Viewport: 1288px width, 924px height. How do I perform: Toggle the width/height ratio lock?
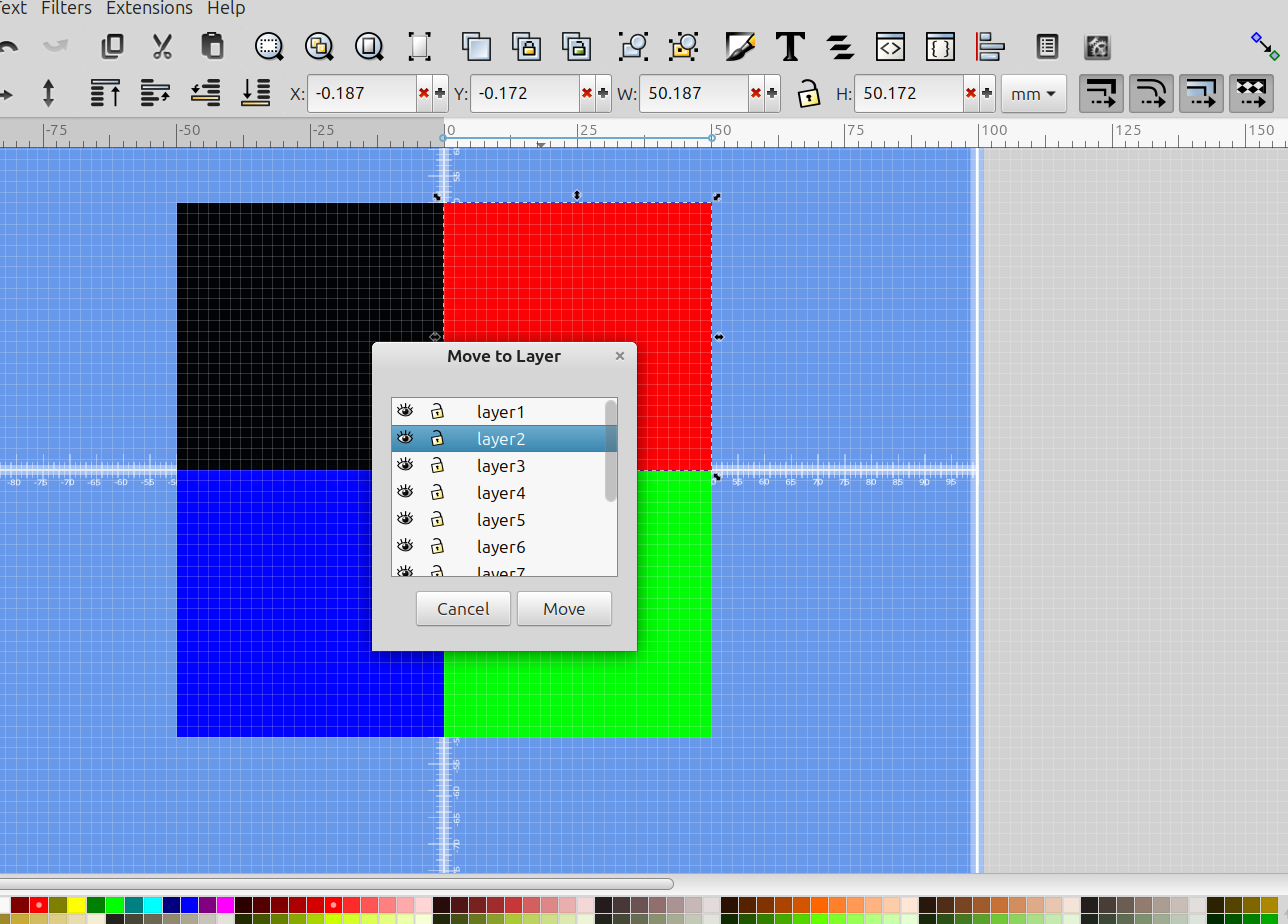808,94
